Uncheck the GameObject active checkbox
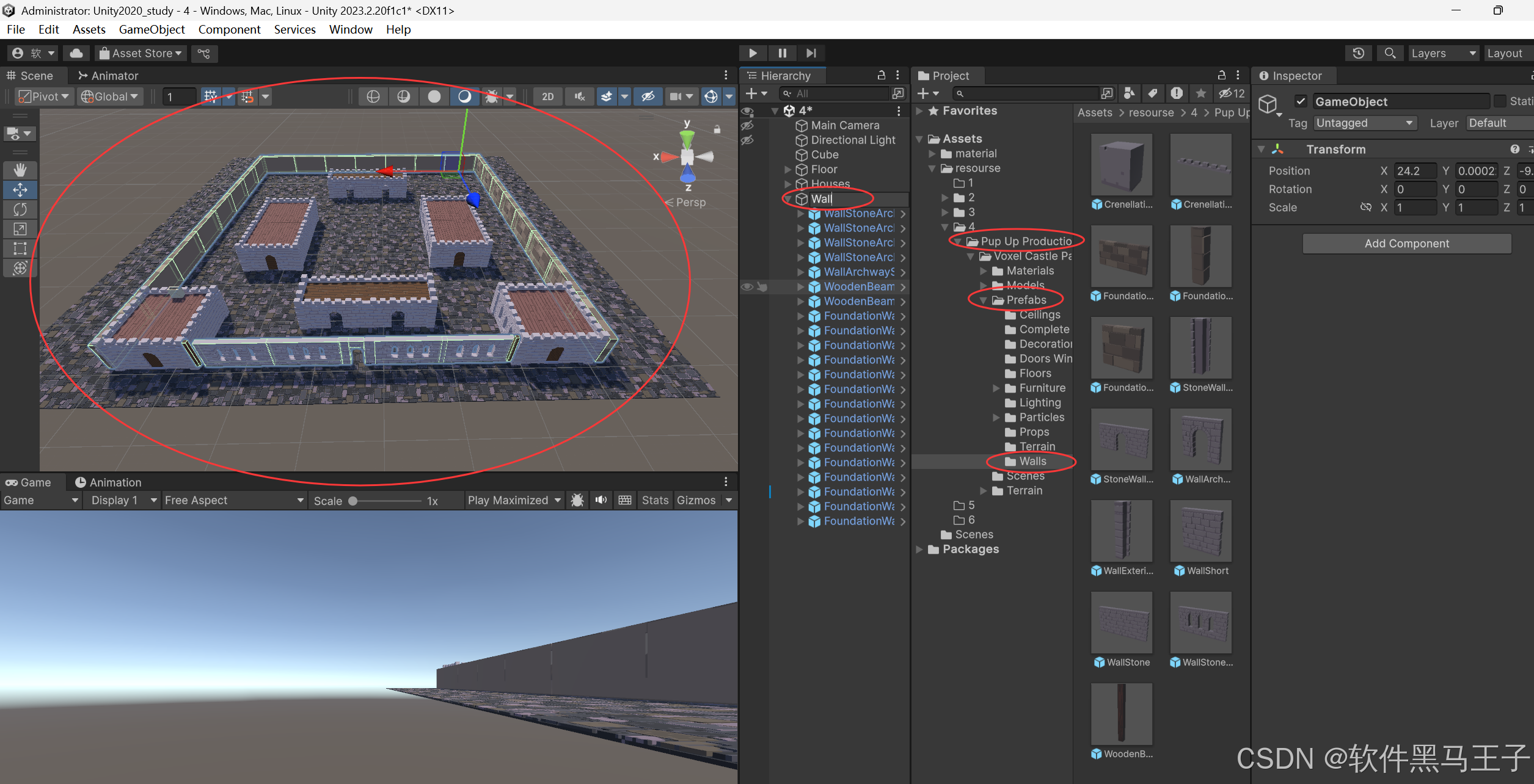1534x784 pixels. [1300, 101]
